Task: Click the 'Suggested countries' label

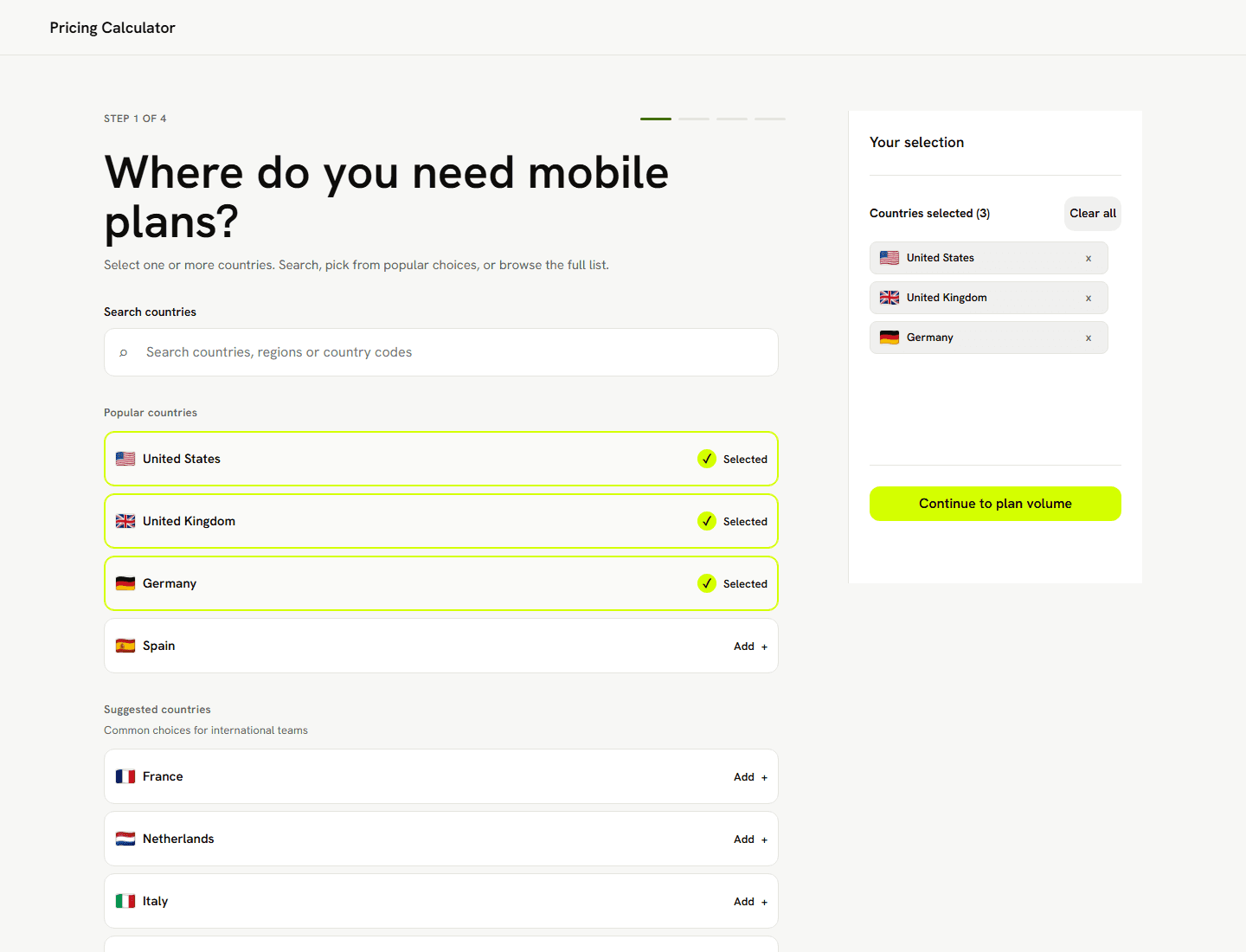Action: (x=157, y=710)
